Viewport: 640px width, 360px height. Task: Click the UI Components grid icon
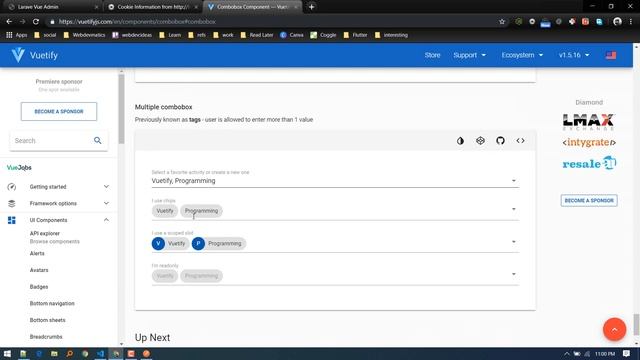(11, 220)
